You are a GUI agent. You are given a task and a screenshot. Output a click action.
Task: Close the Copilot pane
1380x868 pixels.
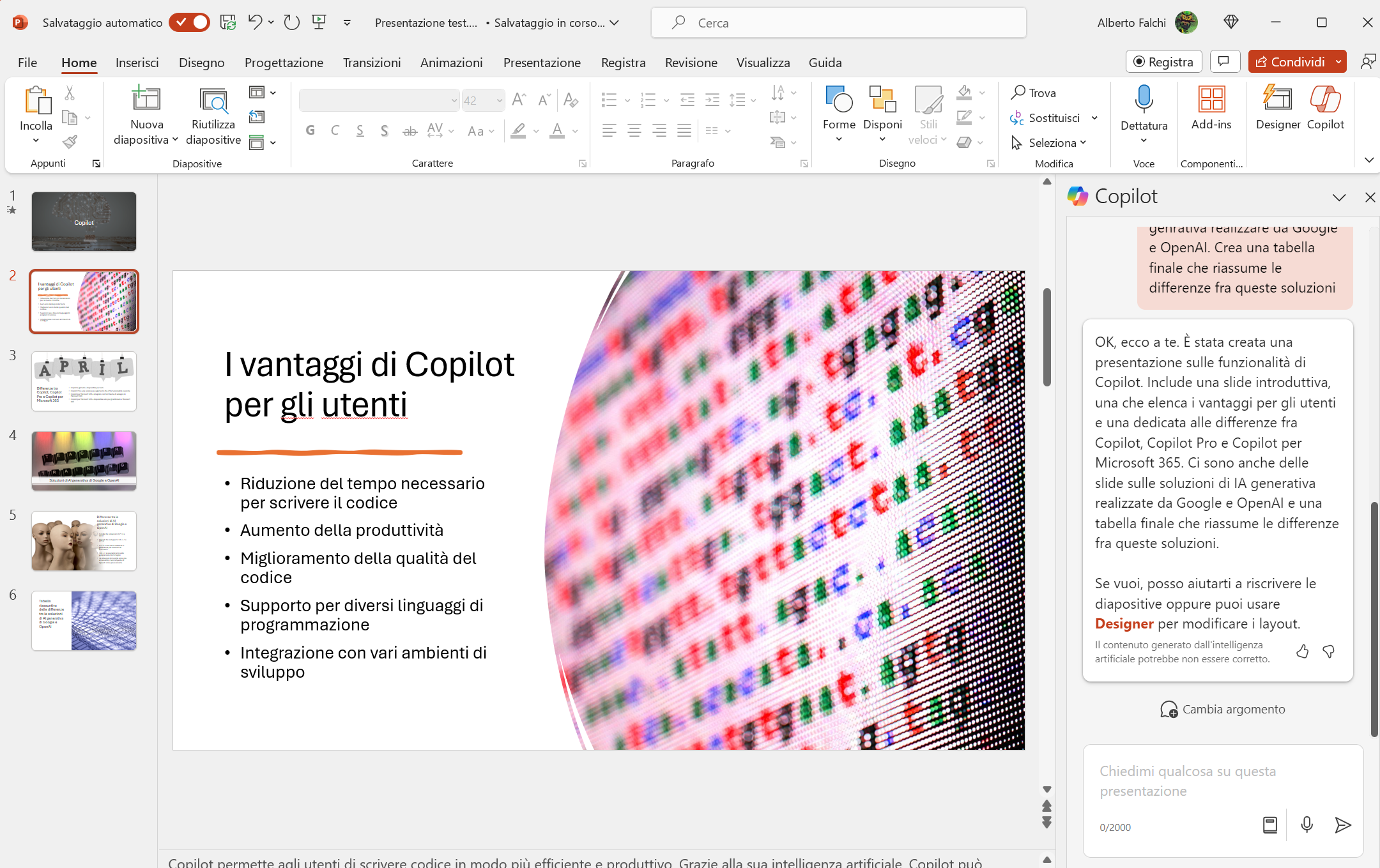click(x=1370, y=197)
